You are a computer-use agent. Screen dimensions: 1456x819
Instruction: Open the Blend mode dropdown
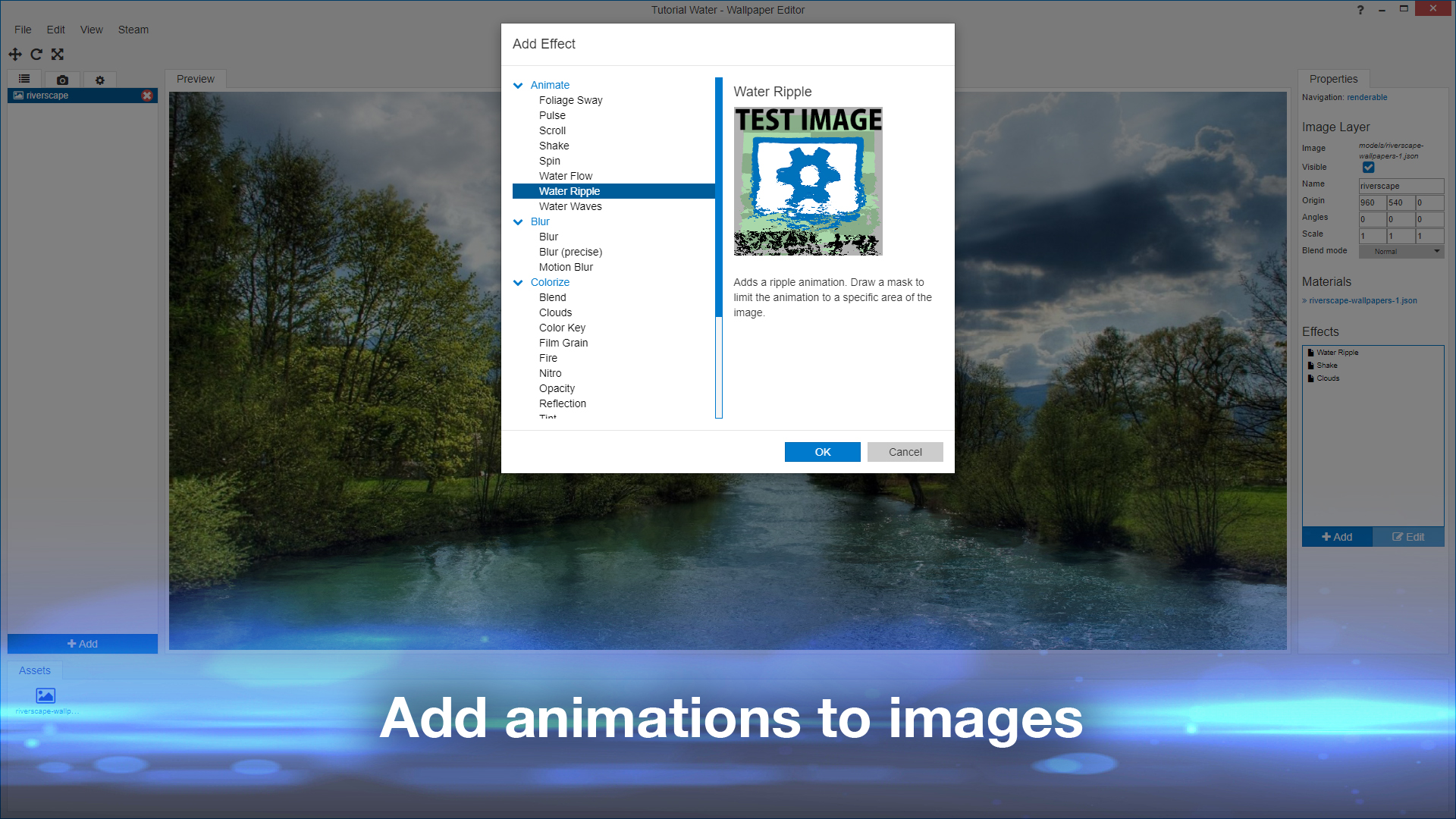(1399, 251)
